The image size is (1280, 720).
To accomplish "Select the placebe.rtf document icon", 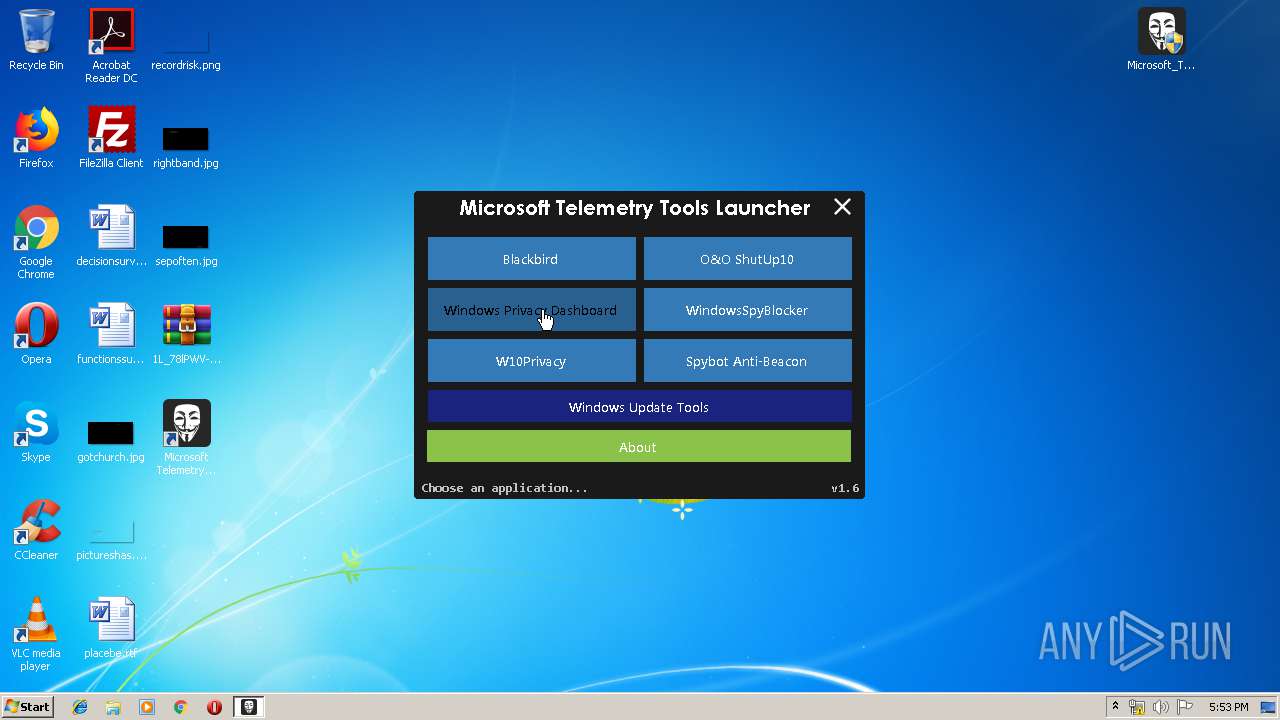I will tap(111, 628).
